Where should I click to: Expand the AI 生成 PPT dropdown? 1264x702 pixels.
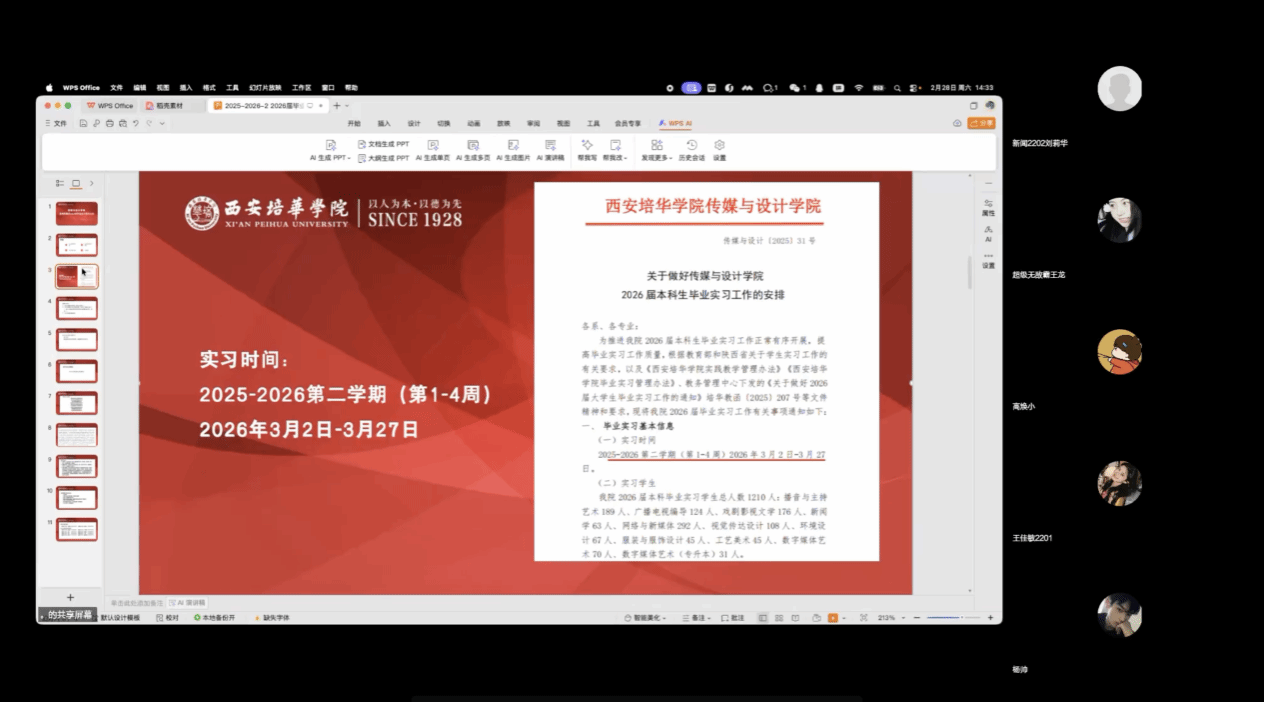(329, 158)
